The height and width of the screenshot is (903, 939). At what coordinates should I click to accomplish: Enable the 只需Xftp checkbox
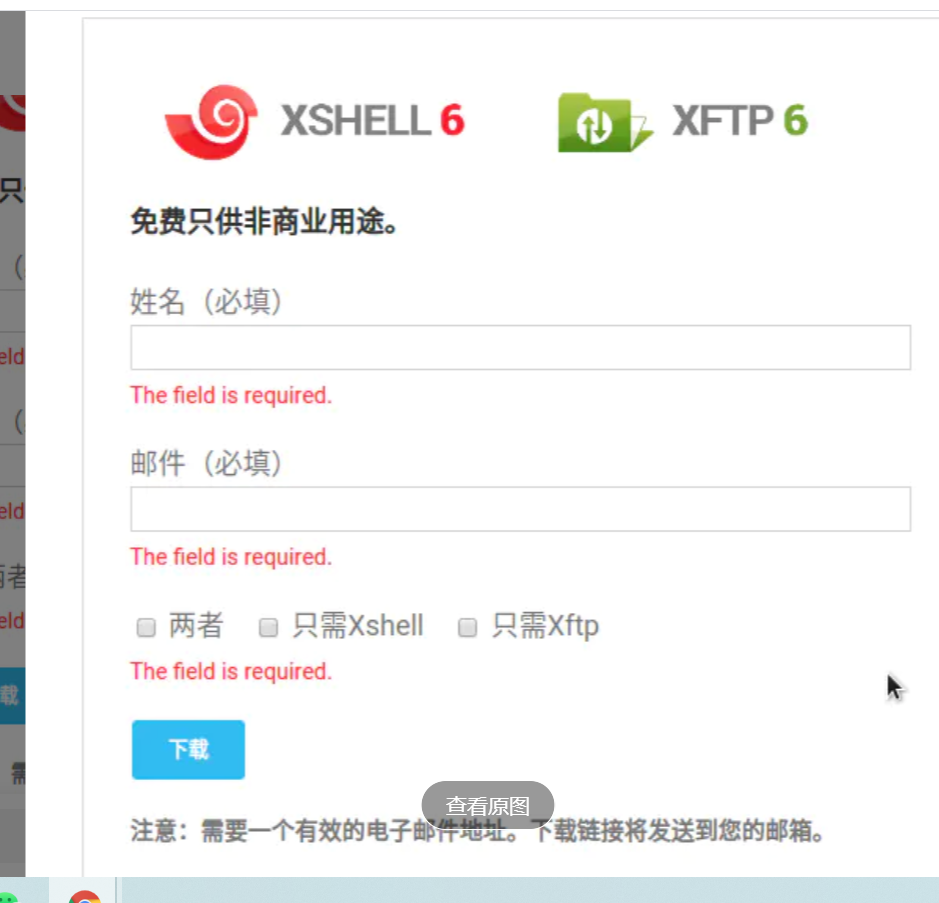467,628
